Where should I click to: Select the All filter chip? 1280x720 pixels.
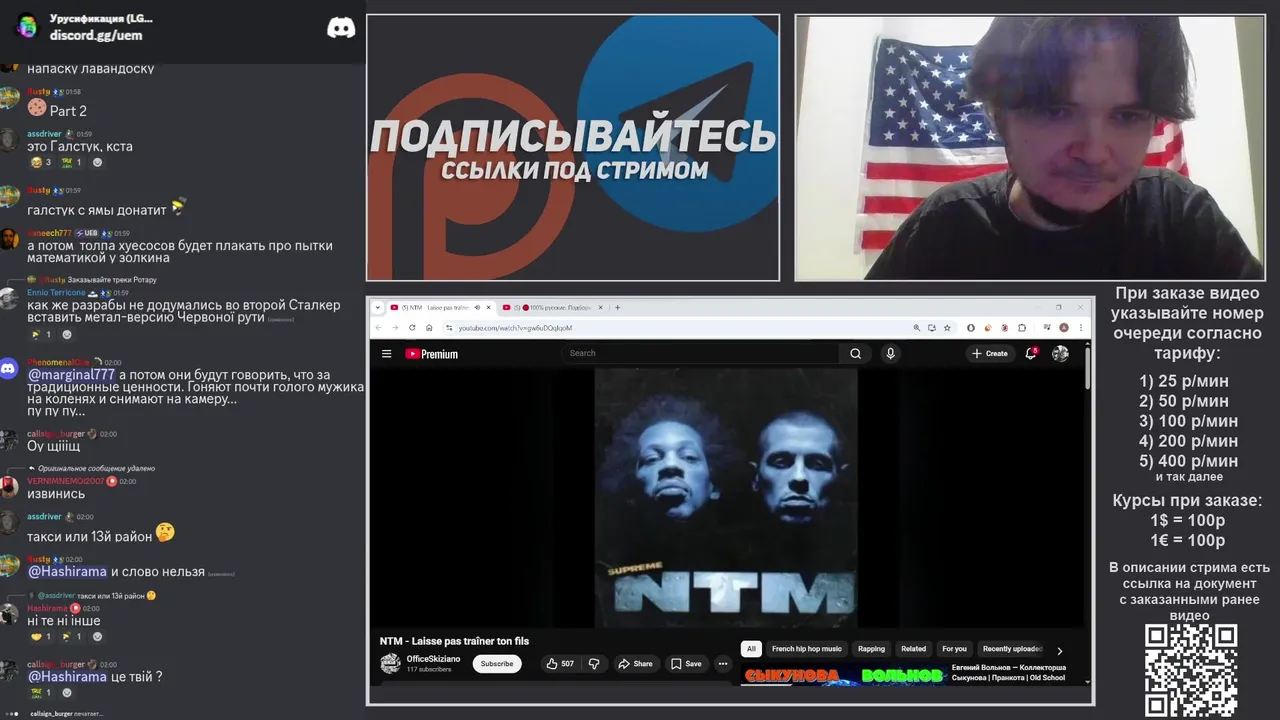click(x=751, y=649)
